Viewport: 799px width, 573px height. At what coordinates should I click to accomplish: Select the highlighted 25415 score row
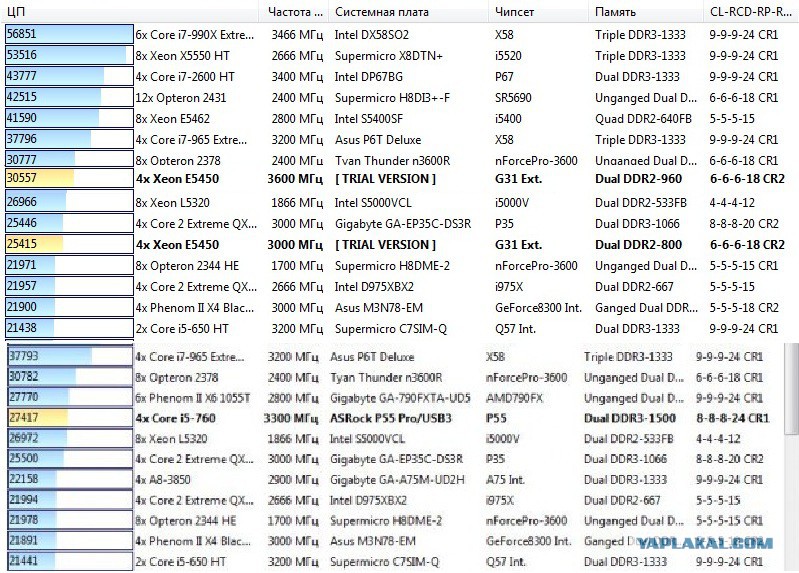tap(395, 244)
